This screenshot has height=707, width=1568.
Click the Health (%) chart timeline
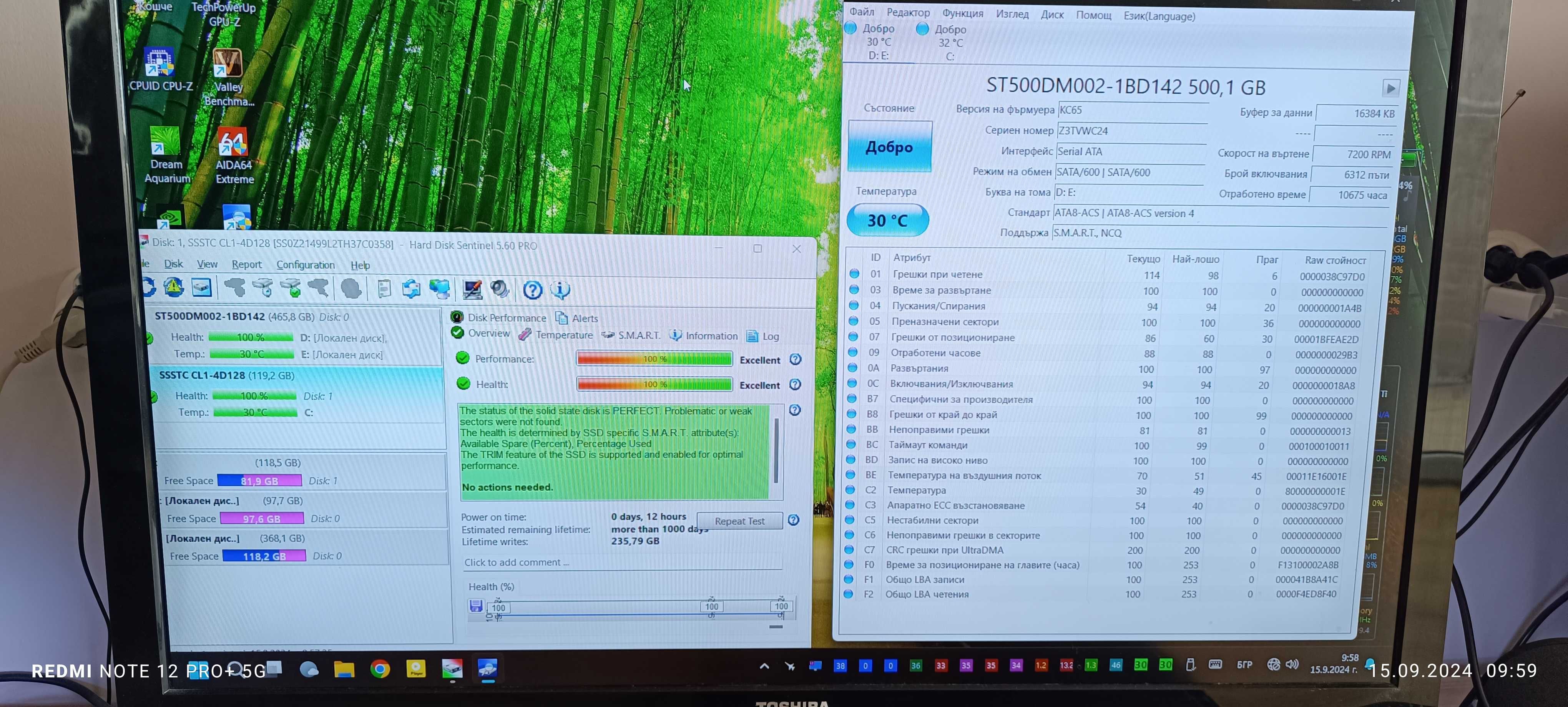click(x=639, y=608)
